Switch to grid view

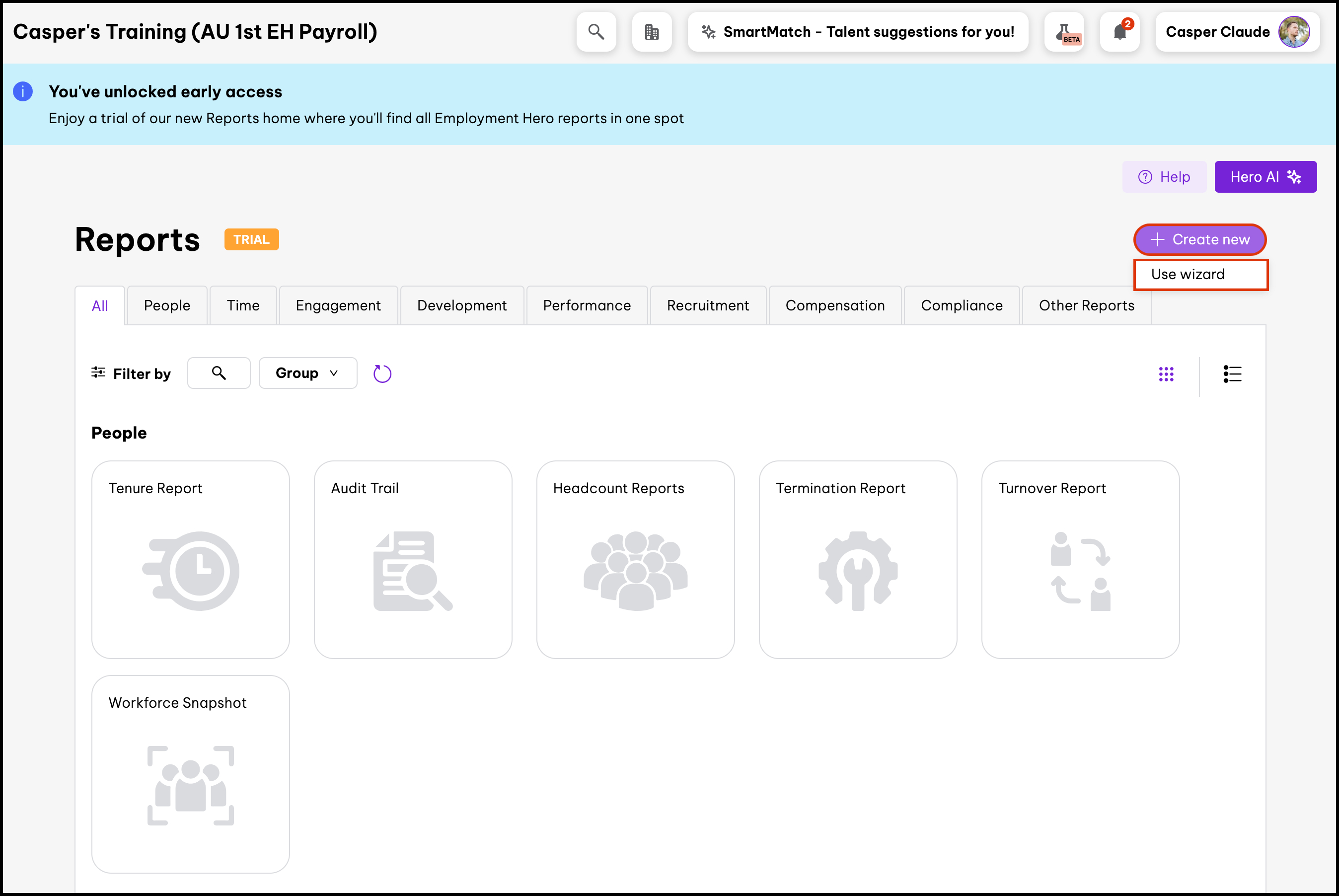point(1166,374)
